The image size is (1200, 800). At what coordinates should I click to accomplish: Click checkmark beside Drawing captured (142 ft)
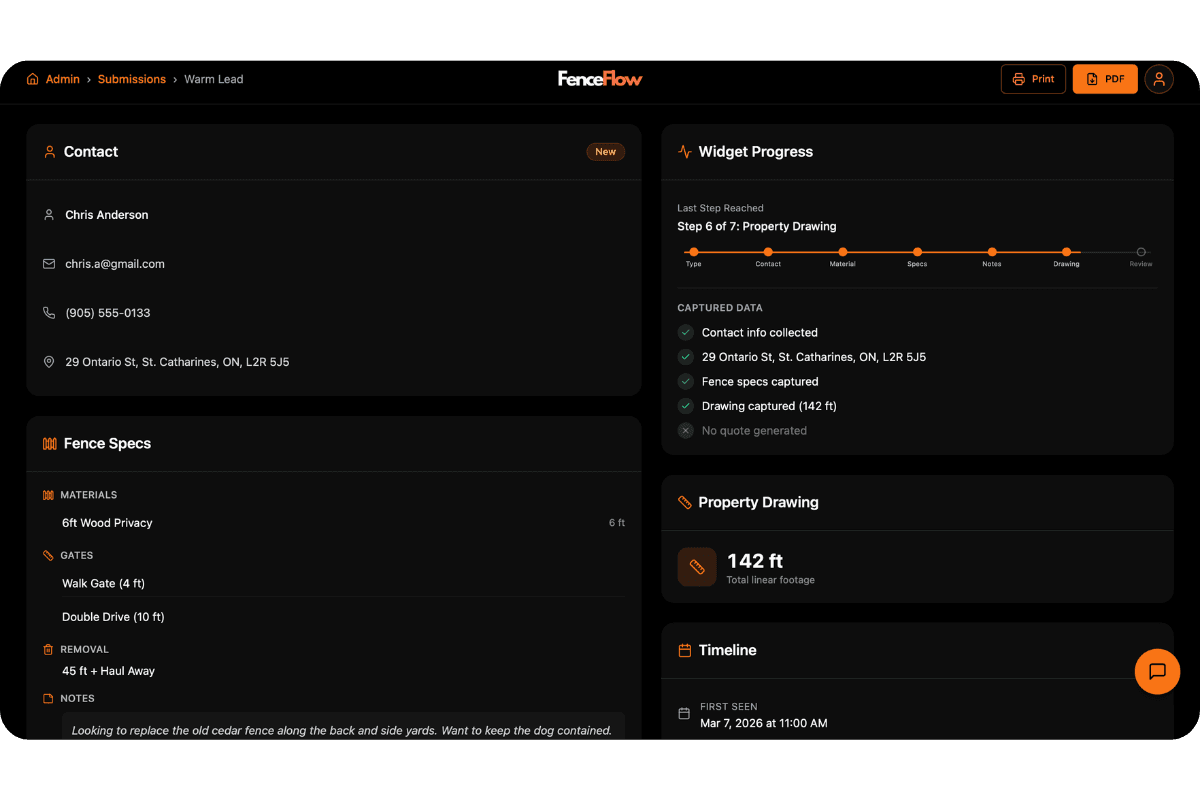(686, 406)
